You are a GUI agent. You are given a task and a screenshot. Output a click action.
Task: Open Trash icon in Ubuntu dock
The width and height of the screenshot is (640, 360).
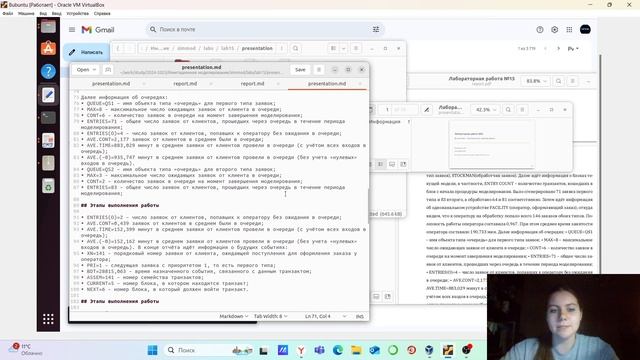(48, 186)
